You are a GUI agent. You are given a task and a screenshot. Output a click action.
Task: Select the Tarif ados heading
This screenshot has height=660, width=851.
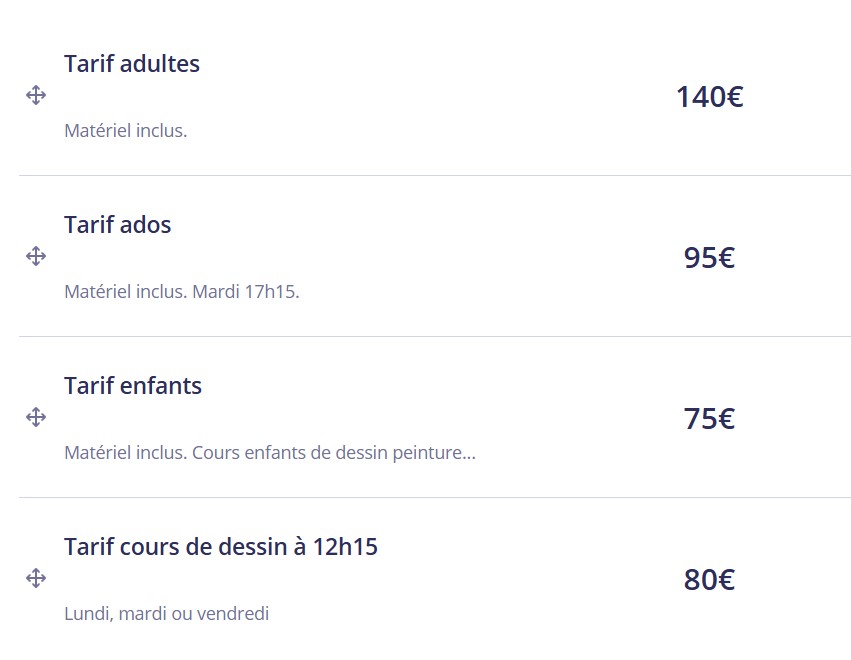click(x=118, y=225)
